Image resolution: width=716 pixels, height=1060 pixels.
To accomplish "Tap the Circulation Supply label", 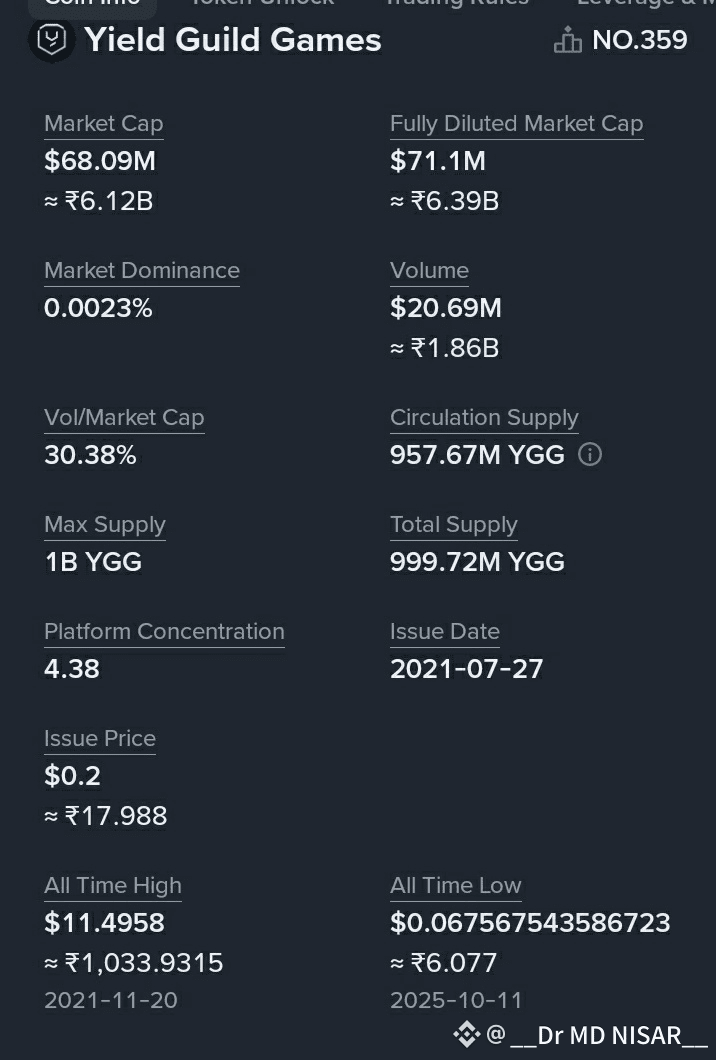I will [484, 418].
